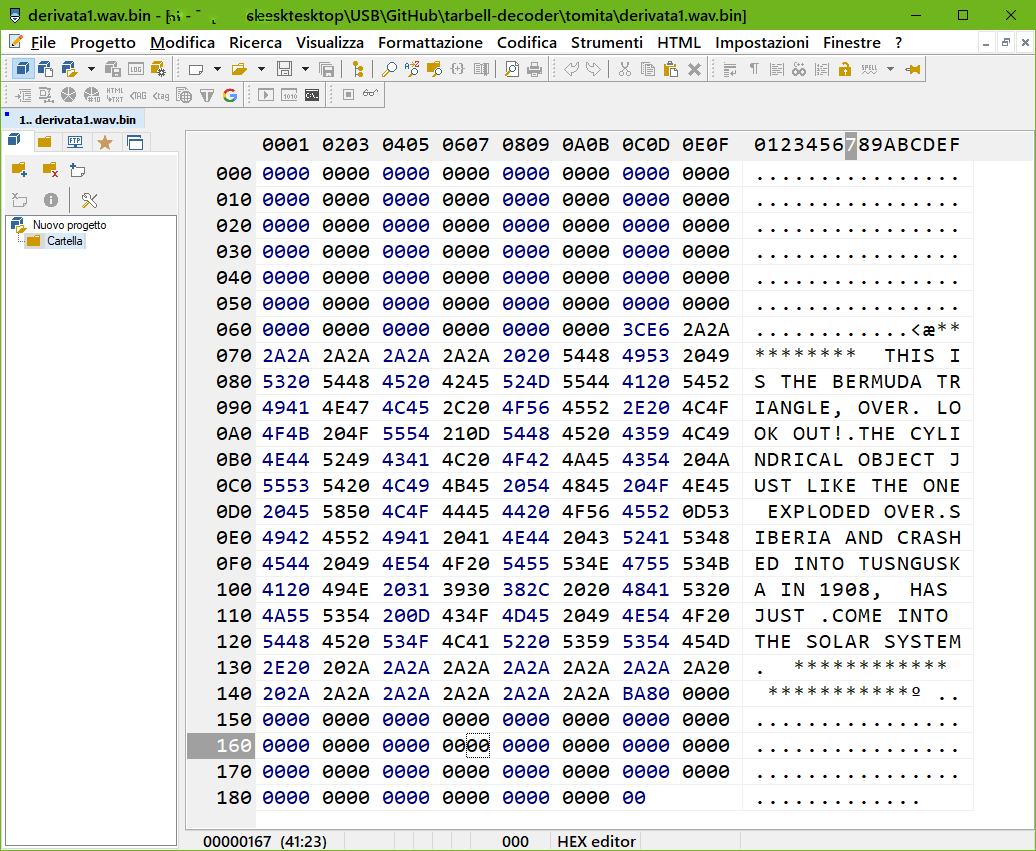The width and height of the screenshot is (1036, 851).
Task: Expand the SPELL language dropdown arrow
Action: [890, 69]
